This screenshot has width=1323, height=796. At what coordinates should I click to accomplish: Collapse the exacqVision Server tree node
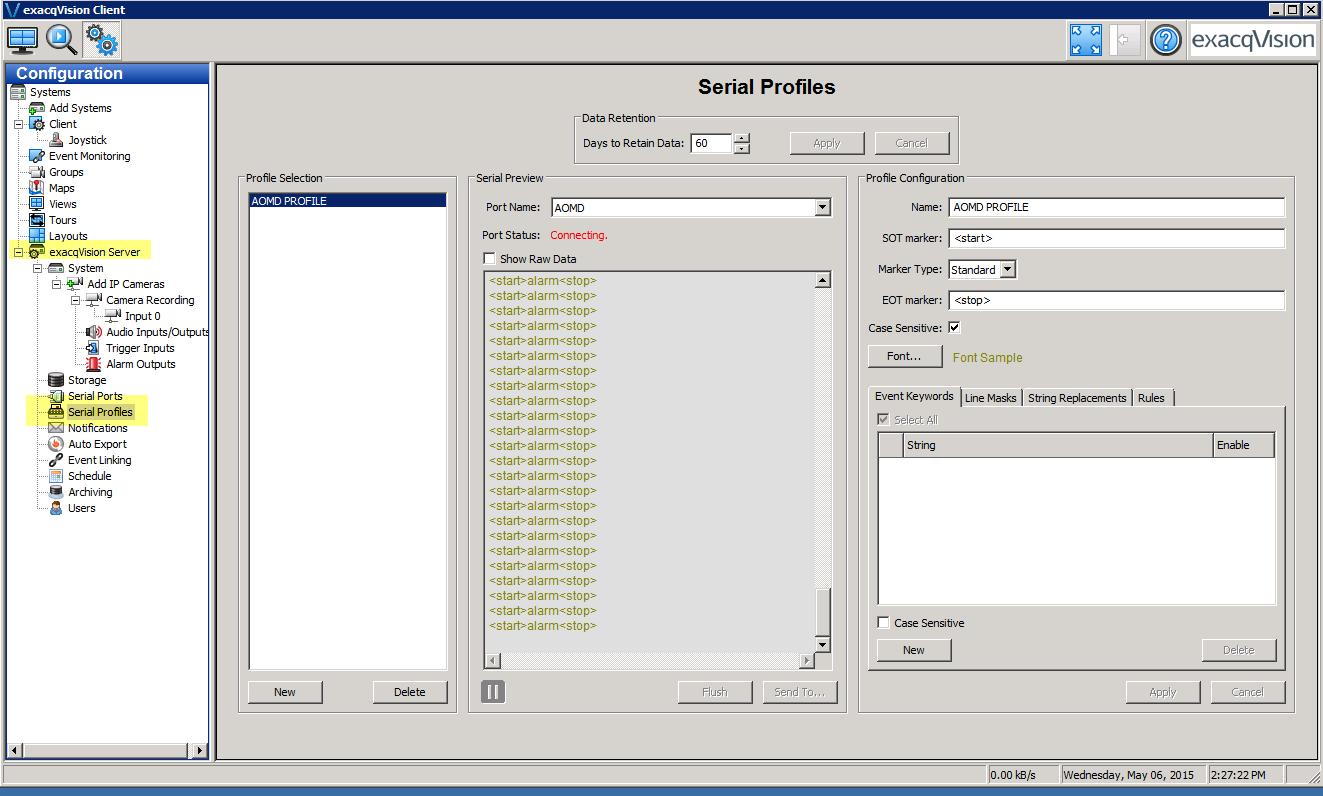[19, 252]
